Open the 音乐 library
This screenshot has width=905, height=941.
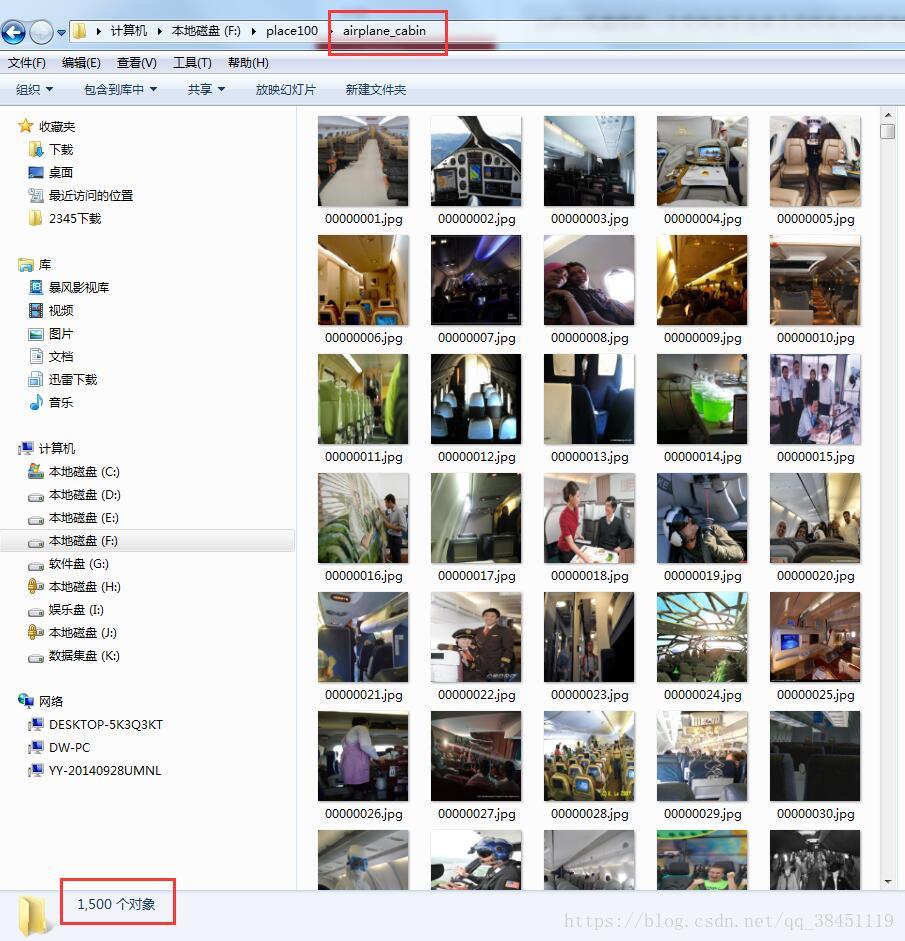click(60, 402)
